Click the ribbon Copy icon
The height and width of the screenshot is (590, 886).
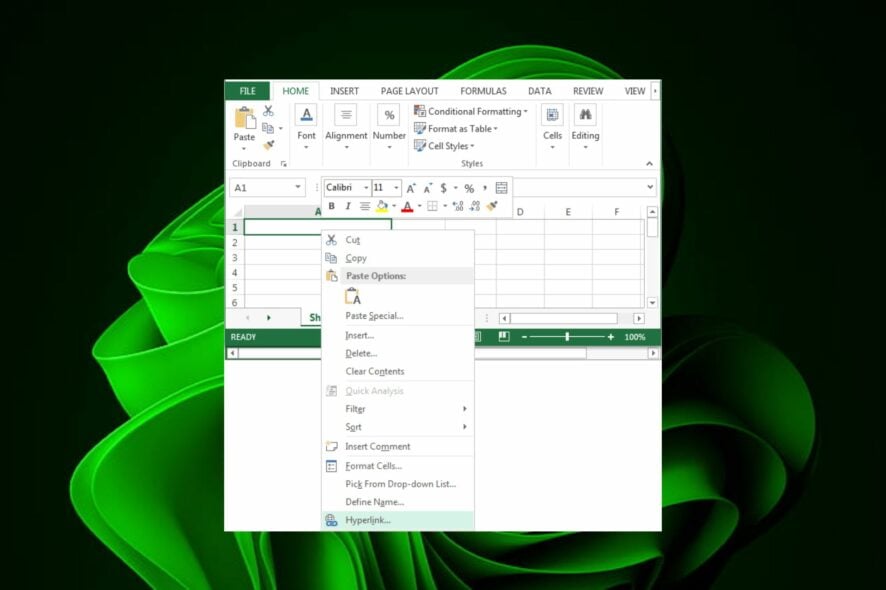pos(268,128)
